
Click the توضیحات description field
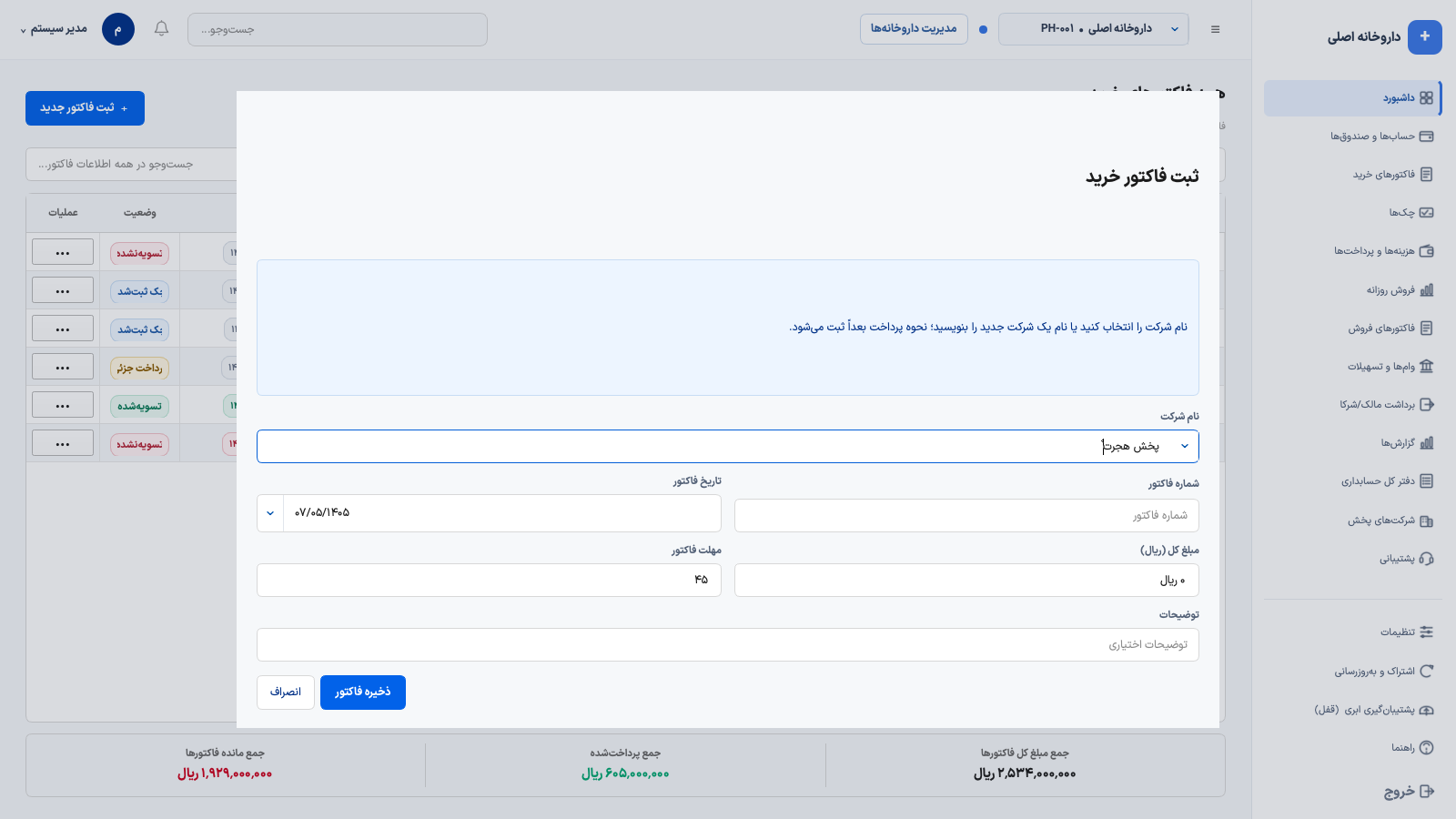[x=728, y=644]
